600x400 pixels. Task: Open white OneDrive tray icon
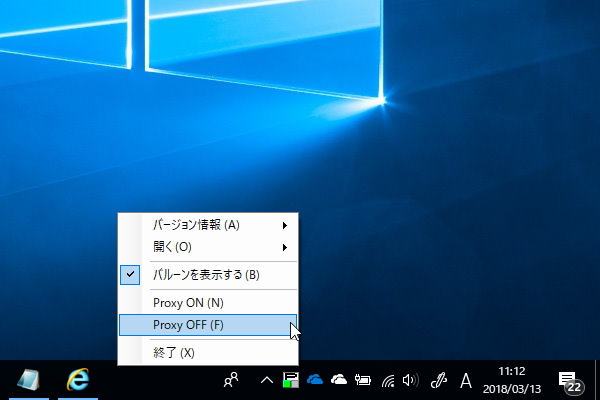coord(339,380)
